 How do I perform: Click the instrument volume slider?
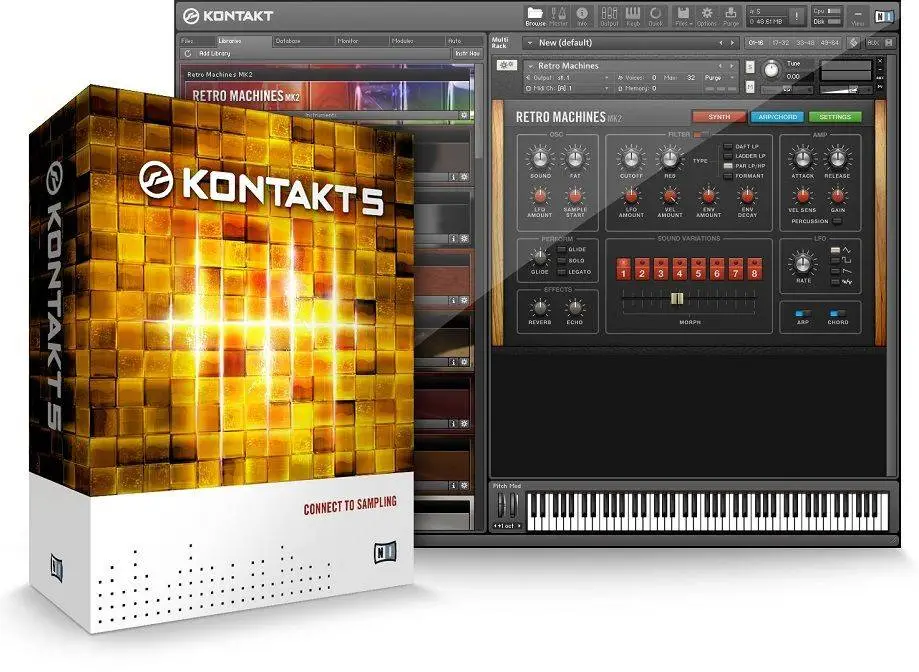click(845, 89)
